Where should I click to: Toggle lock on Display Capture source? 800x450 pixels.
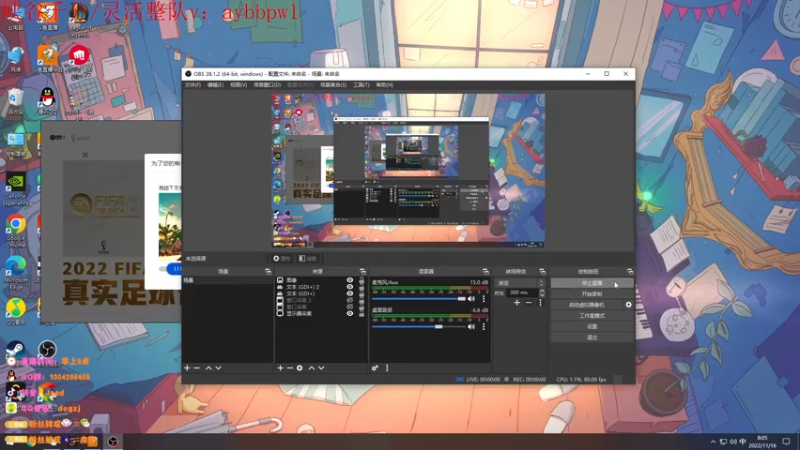[x=362, y=313]
